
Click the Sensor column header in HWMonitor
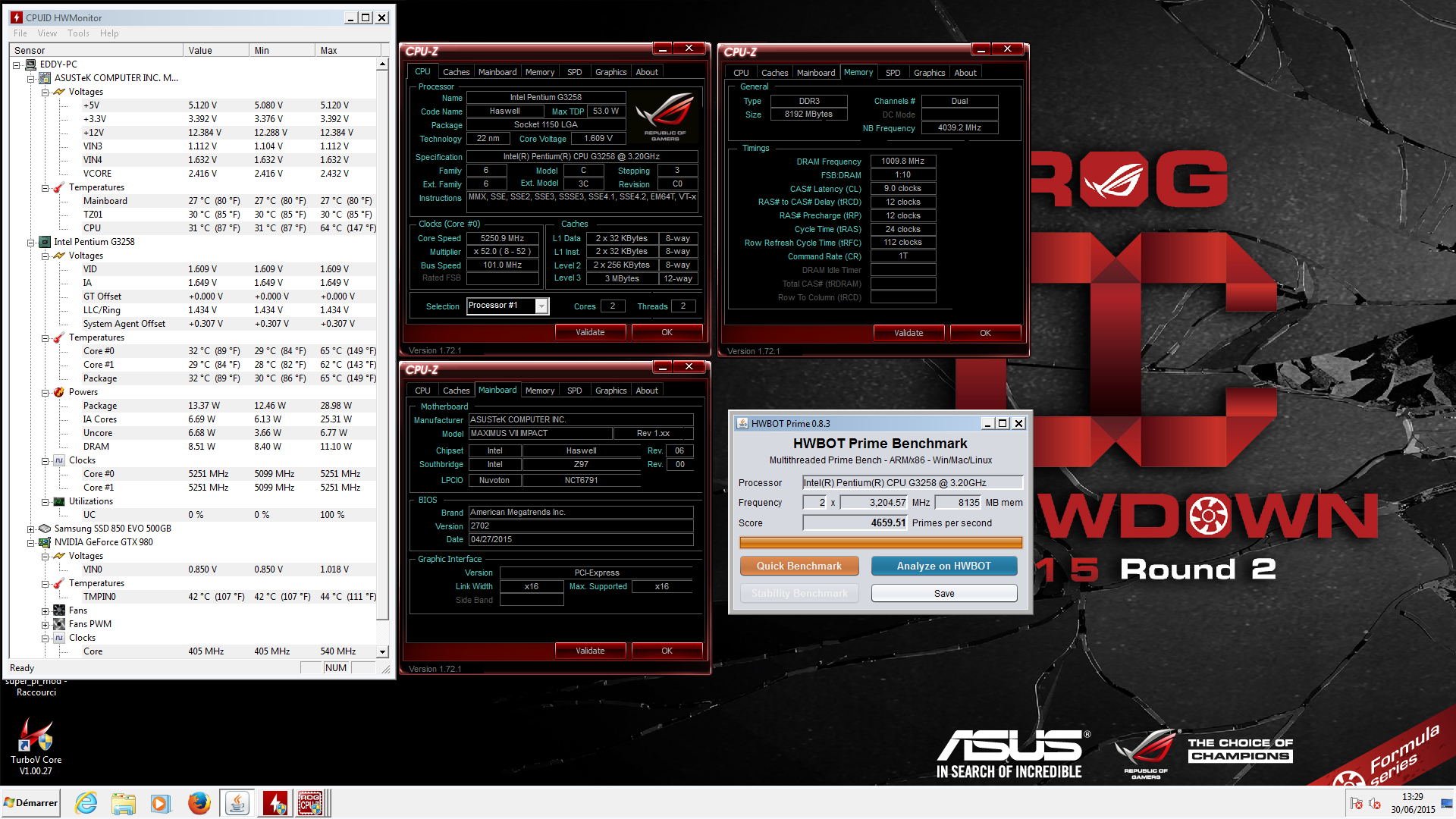point(96,50)
